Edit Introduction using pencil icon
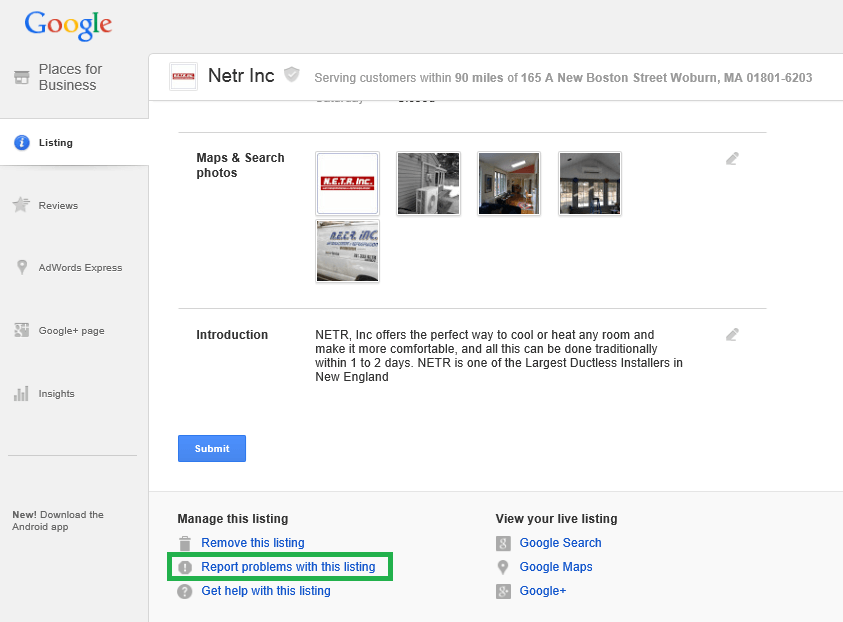The image size is (843, 622). pyautogui.click(x=732, y=335)
